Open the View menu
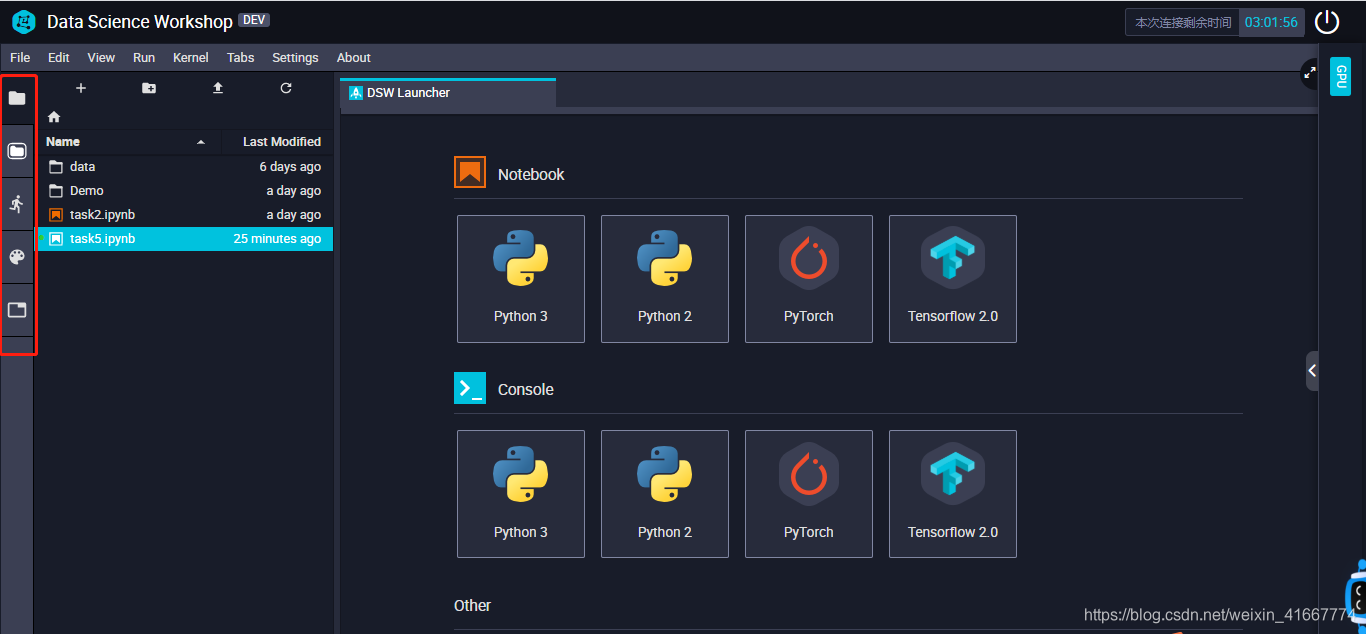 [x=101, y=58]
